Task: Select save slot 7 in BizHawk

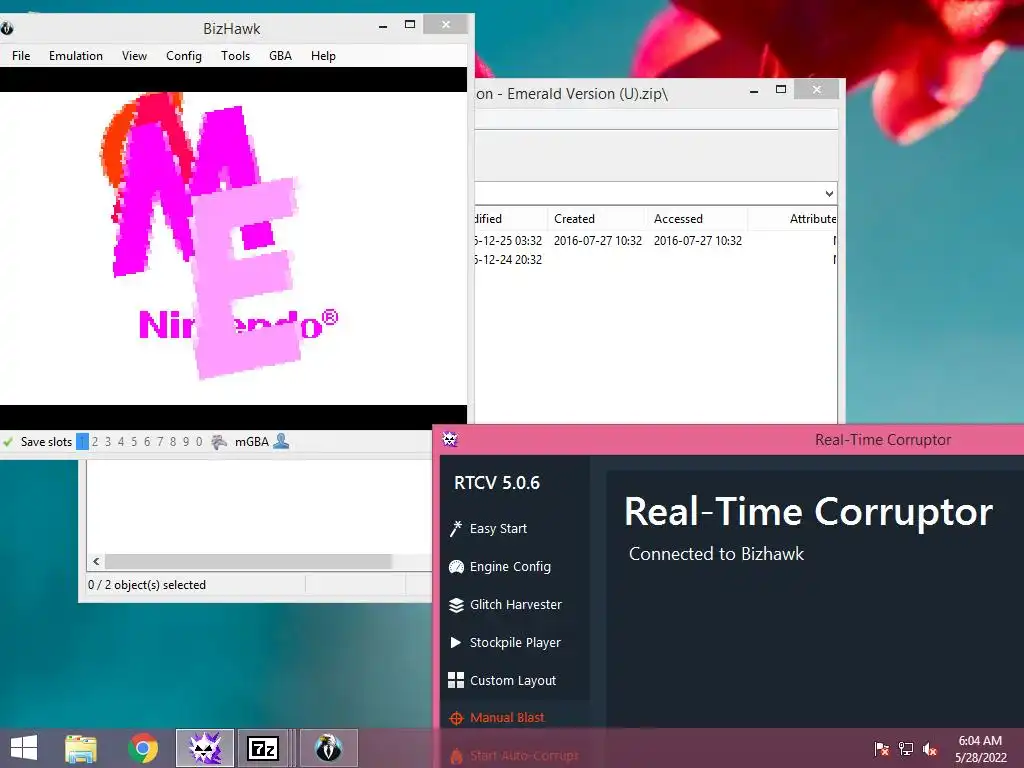Action: point(160,441)
